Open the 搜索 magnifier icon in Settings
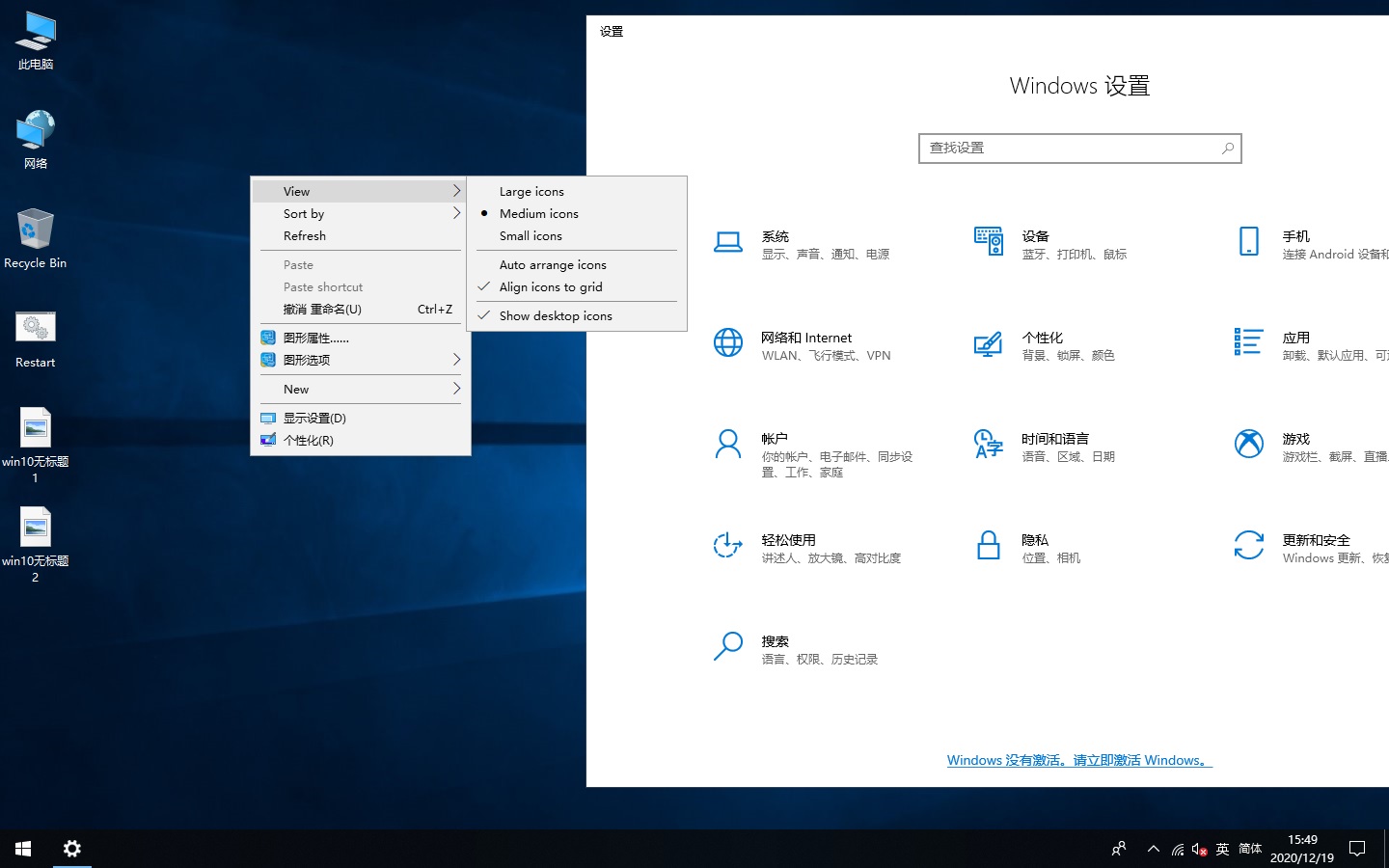The height and width of the screenshot is (868, 1389). click(x=728, y=646)
